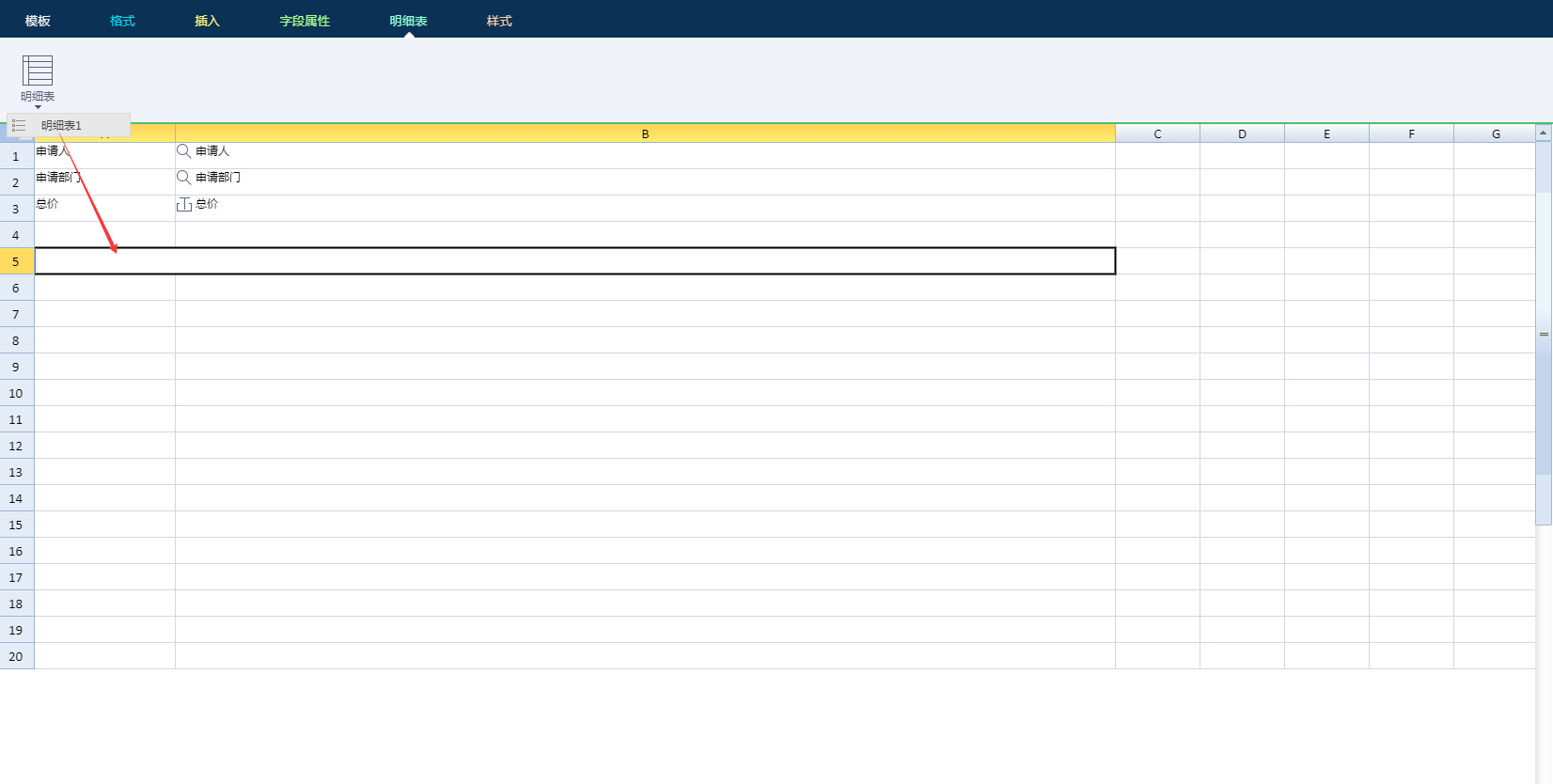
Task: Click the 明细表 table icon in ribbon
Action: point(38,71)
